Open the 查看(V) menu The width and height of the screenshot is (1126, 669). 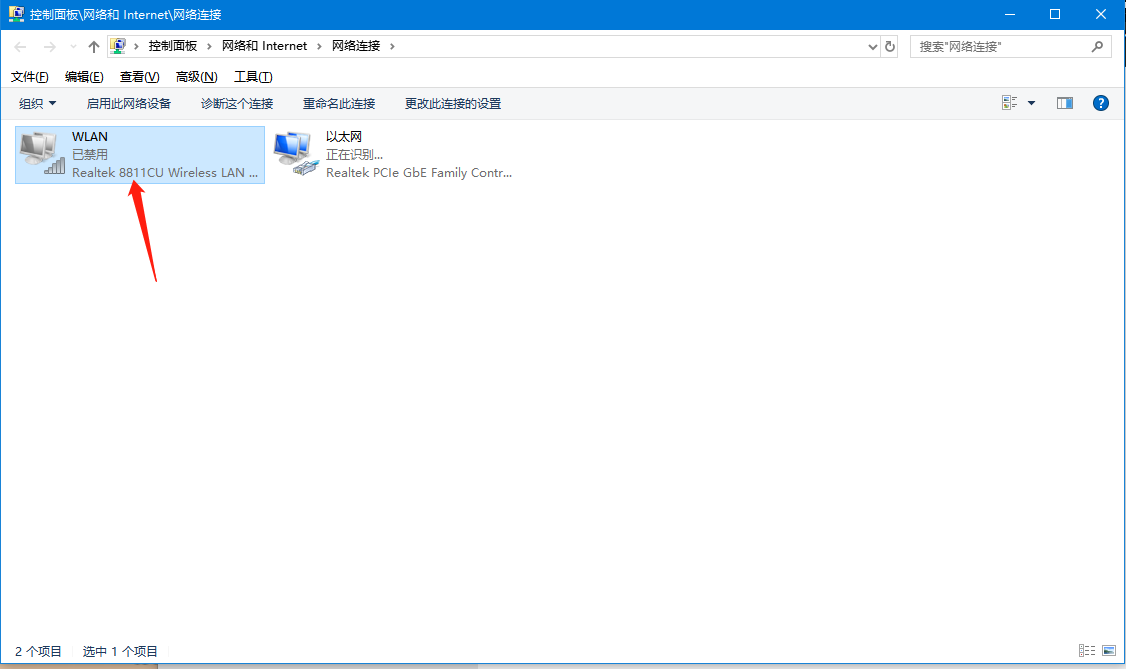click(x=139, y=77)
